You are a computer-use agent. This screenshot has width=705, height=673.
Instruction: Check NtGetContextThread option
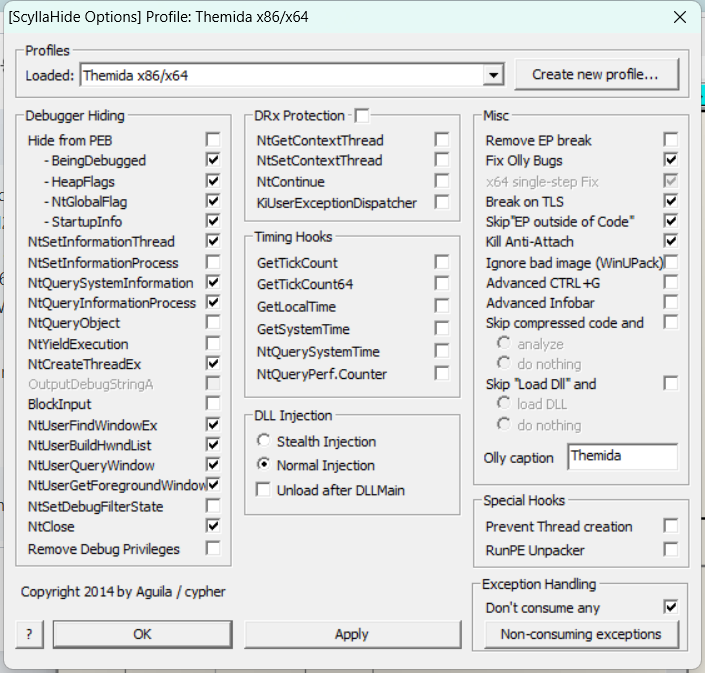tap(442, 139)
